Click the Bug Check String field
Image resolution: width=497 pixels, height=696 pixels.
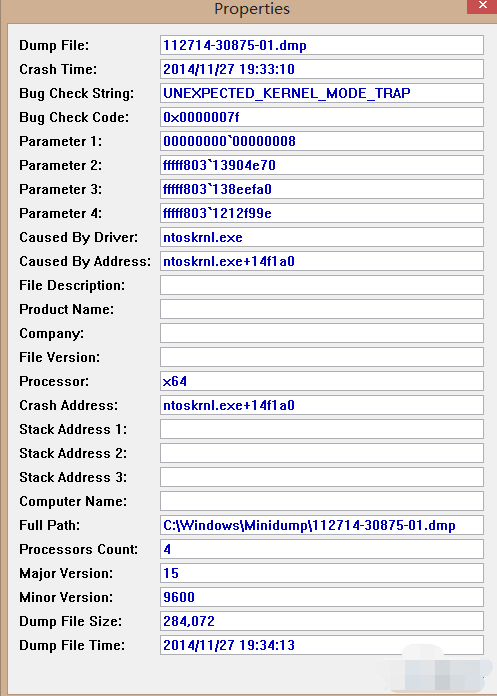click(322, 93)
